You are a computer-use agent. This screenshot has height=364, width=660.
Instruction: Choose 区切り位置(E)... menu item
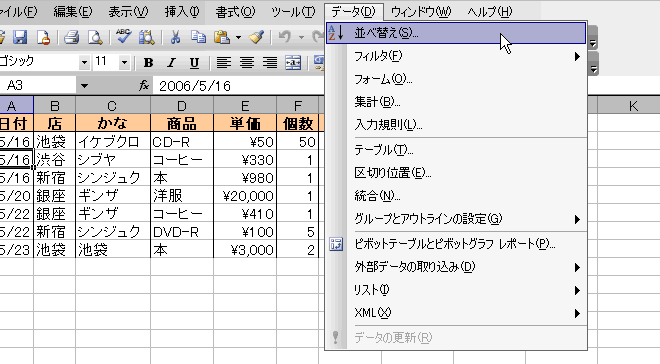click(456, 173)
